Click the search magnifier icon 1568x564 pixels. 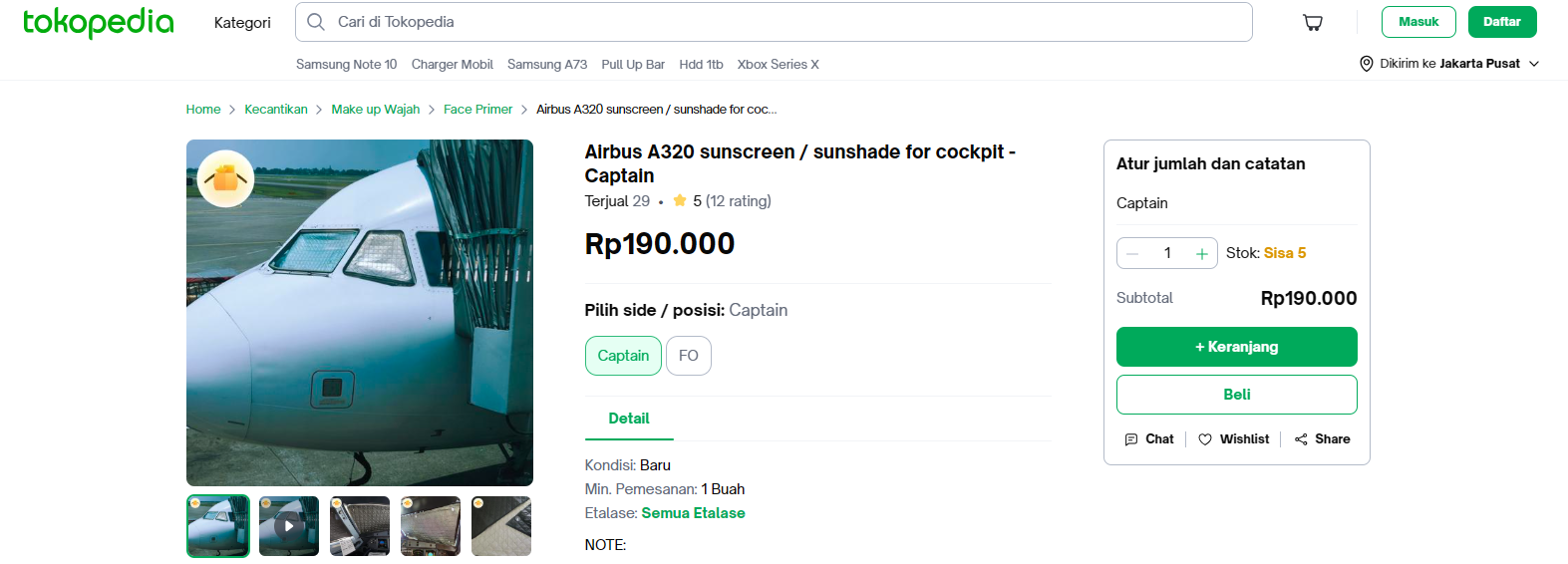(316, 22)
